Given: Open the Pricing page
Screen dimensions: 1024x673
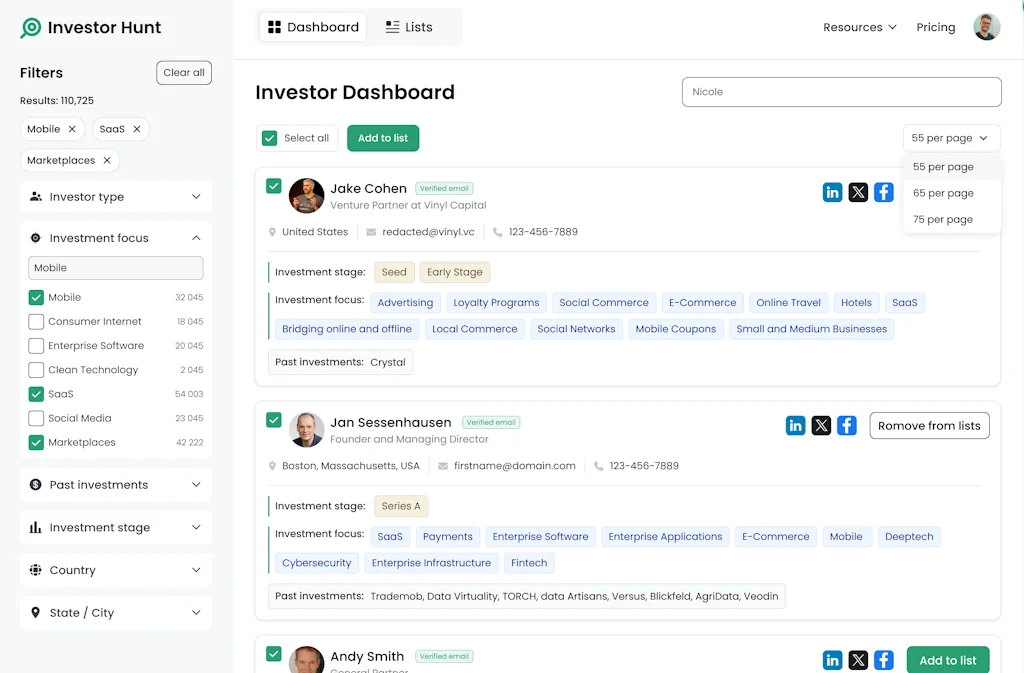Looking at the screenshot, I should click(x=935, y=27).
